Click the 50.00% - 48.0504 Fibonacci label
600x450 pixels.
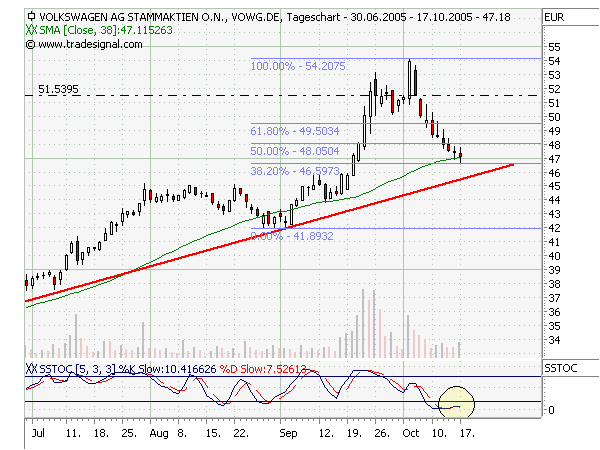295,151
